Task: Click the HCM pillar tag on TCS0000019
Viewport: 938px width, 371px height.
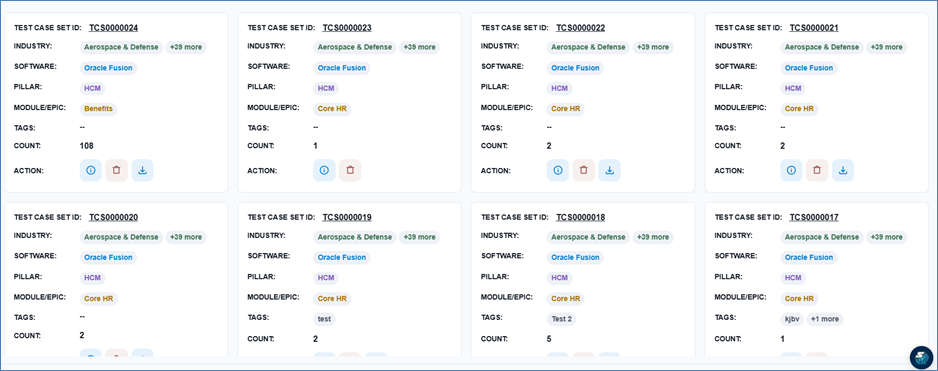Action: click(326, 278)
